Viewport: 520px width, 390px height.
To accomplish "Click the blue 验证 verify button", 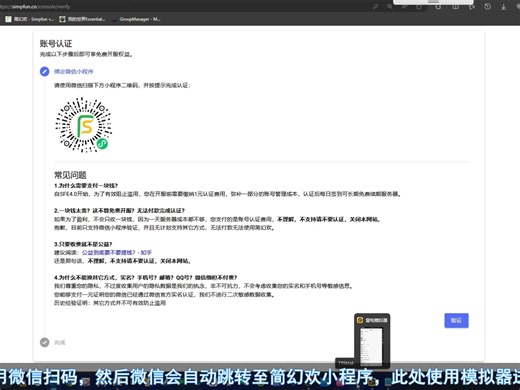I will click(456, 320).
